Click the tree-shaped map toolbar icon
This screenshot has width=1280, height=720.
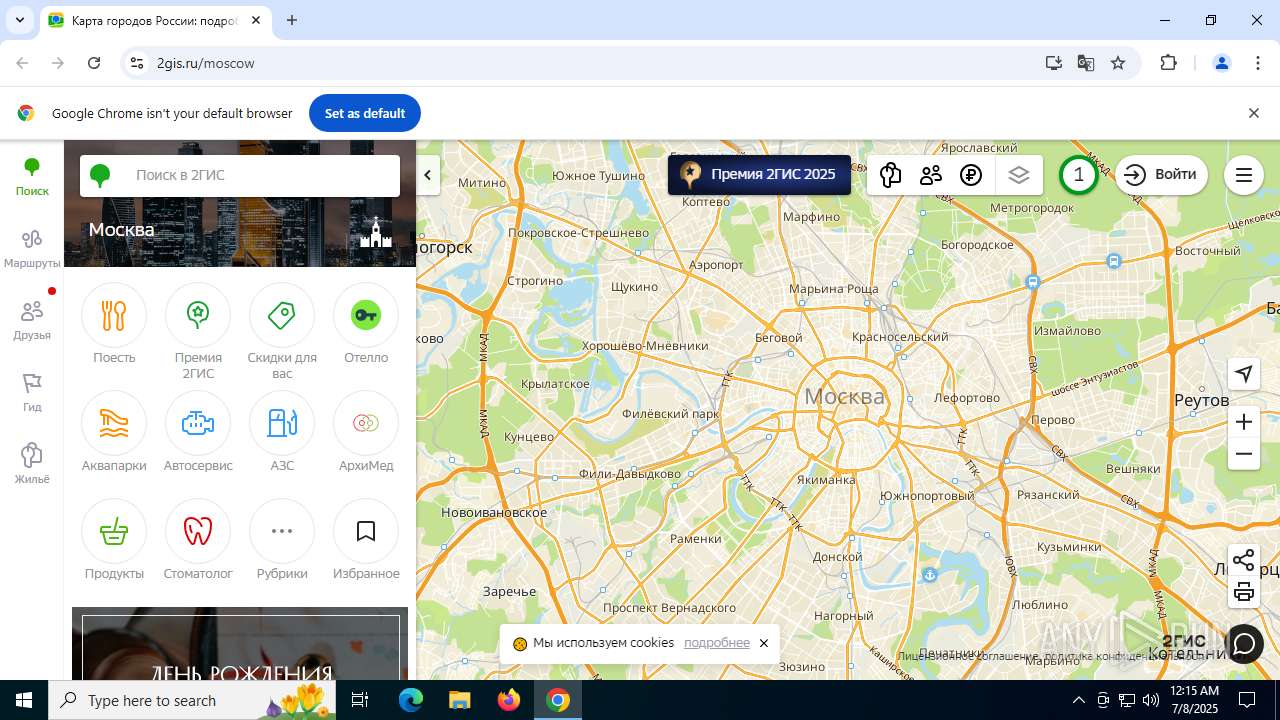(890, 175)
